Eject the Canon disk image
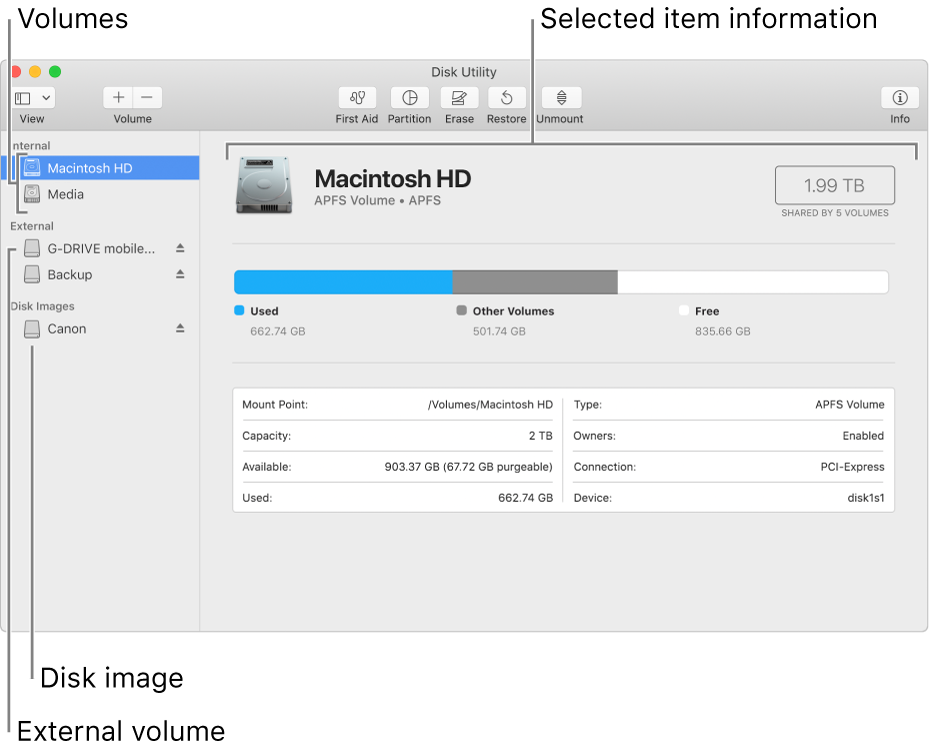Image resolution: width=931 pixels, height=745 pixels. [180, 328]
